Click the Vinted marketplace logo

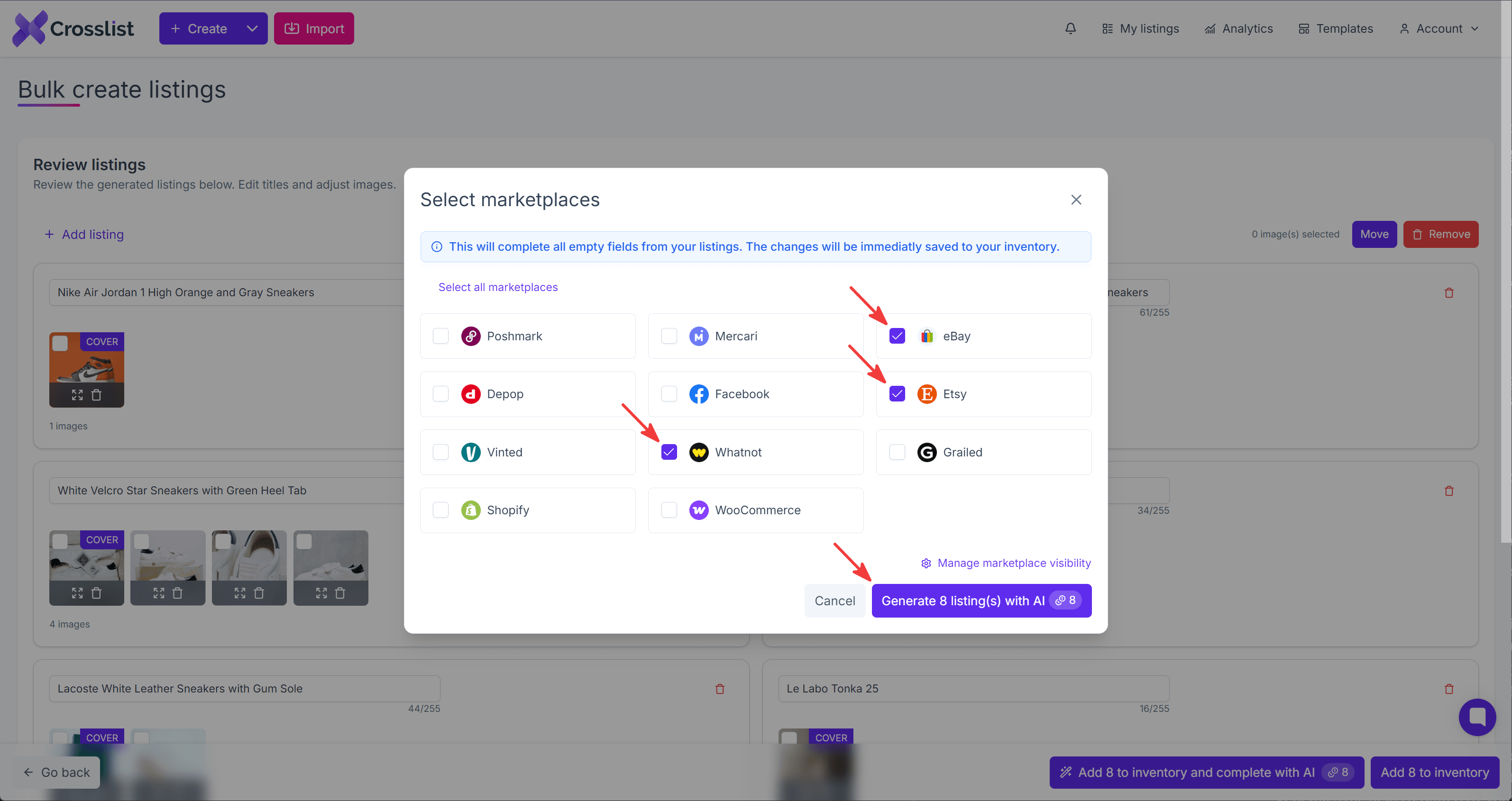point(470,452)
